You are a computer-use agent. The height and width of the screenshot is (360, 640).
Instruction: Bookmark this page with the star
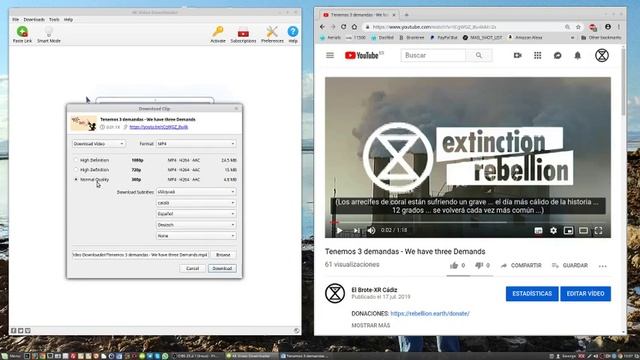(578, 27)
